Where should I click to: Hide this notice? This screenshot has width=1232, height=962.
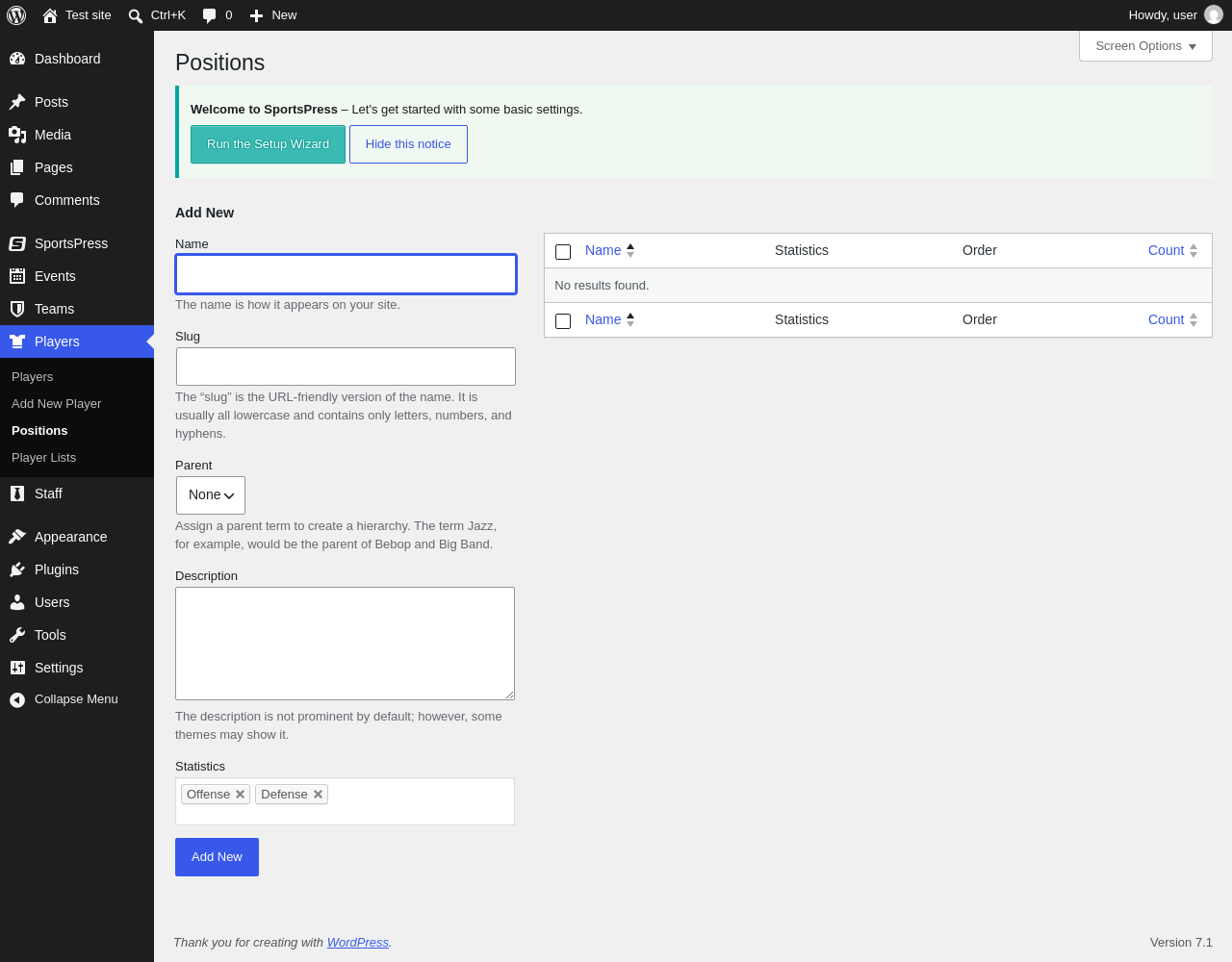pos(408,144)
